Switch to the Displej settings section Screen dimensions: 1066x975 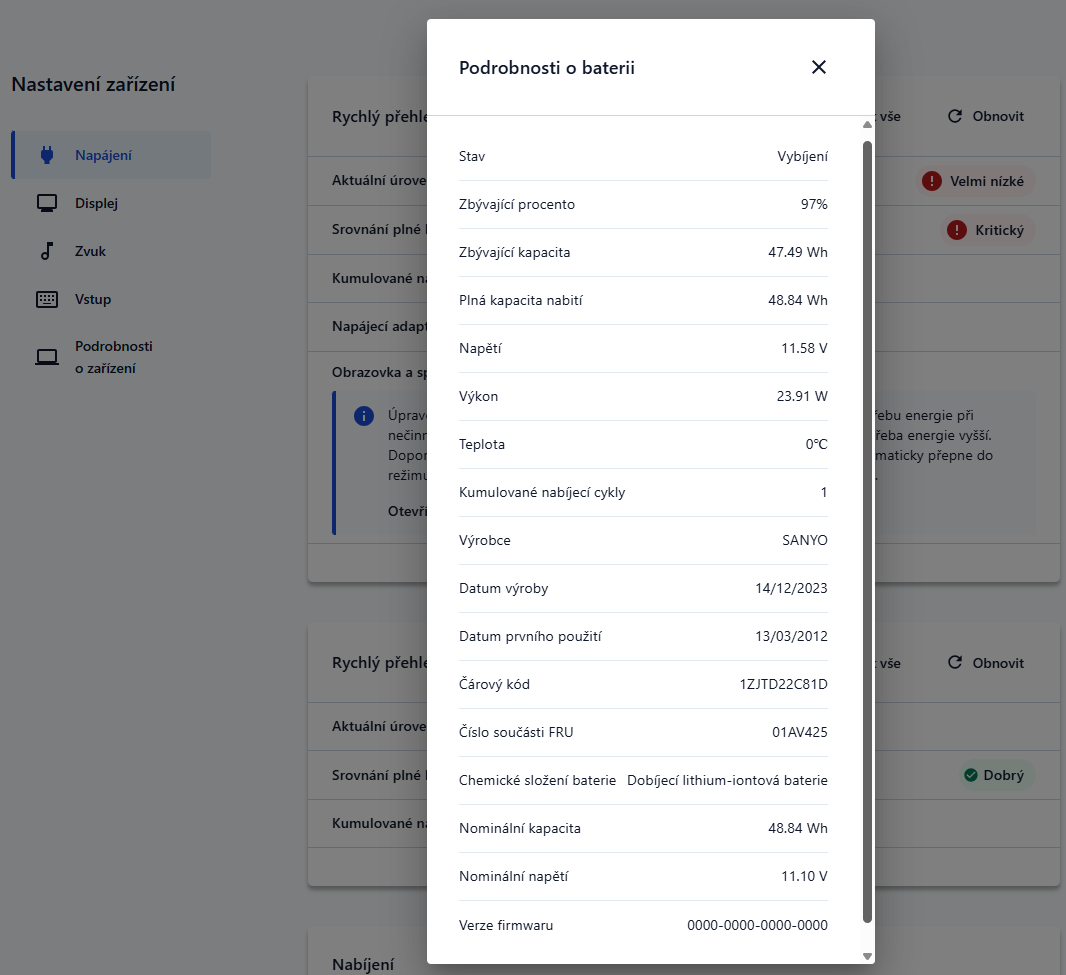(x=97, y=203)
